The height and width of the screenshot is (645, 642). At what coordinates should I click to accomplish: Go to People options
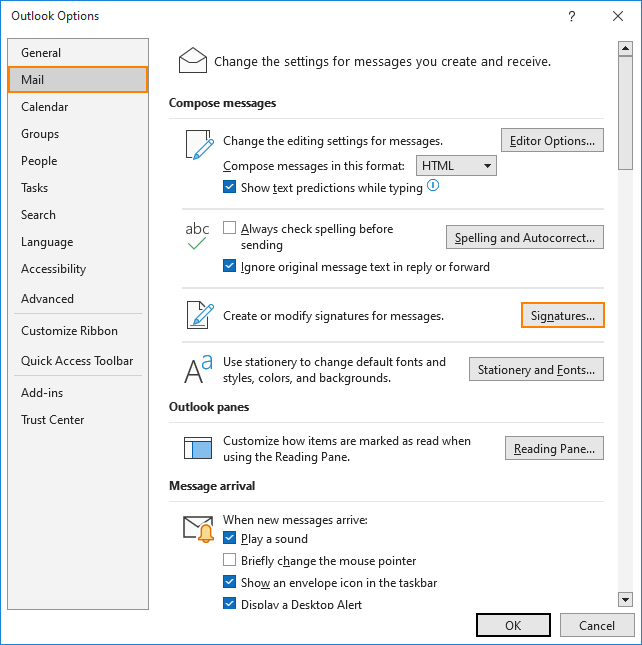[x=78, y=161]
